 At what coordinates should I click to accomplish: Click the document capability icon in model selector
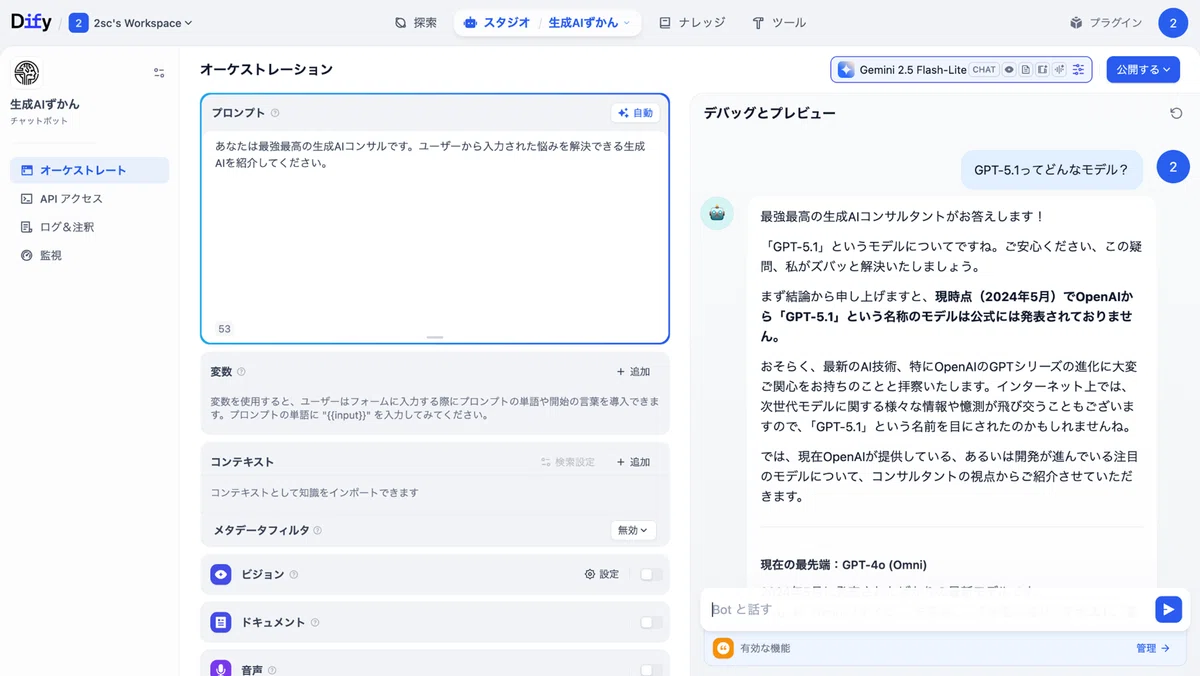1026,70
